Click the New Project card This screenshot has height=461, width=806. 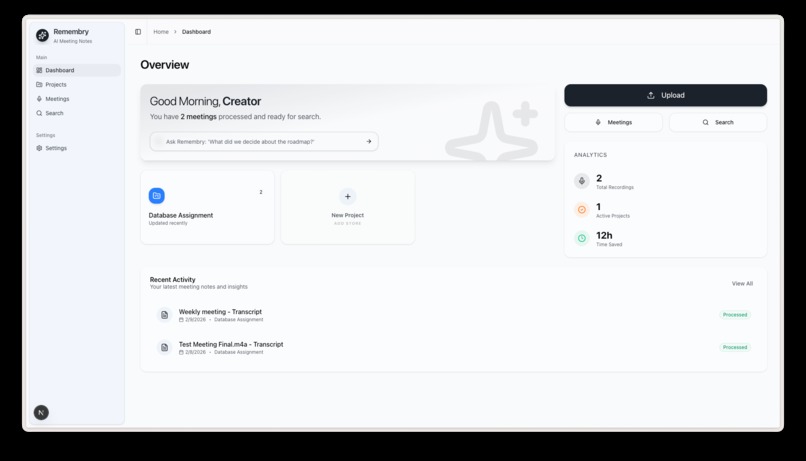347,207
